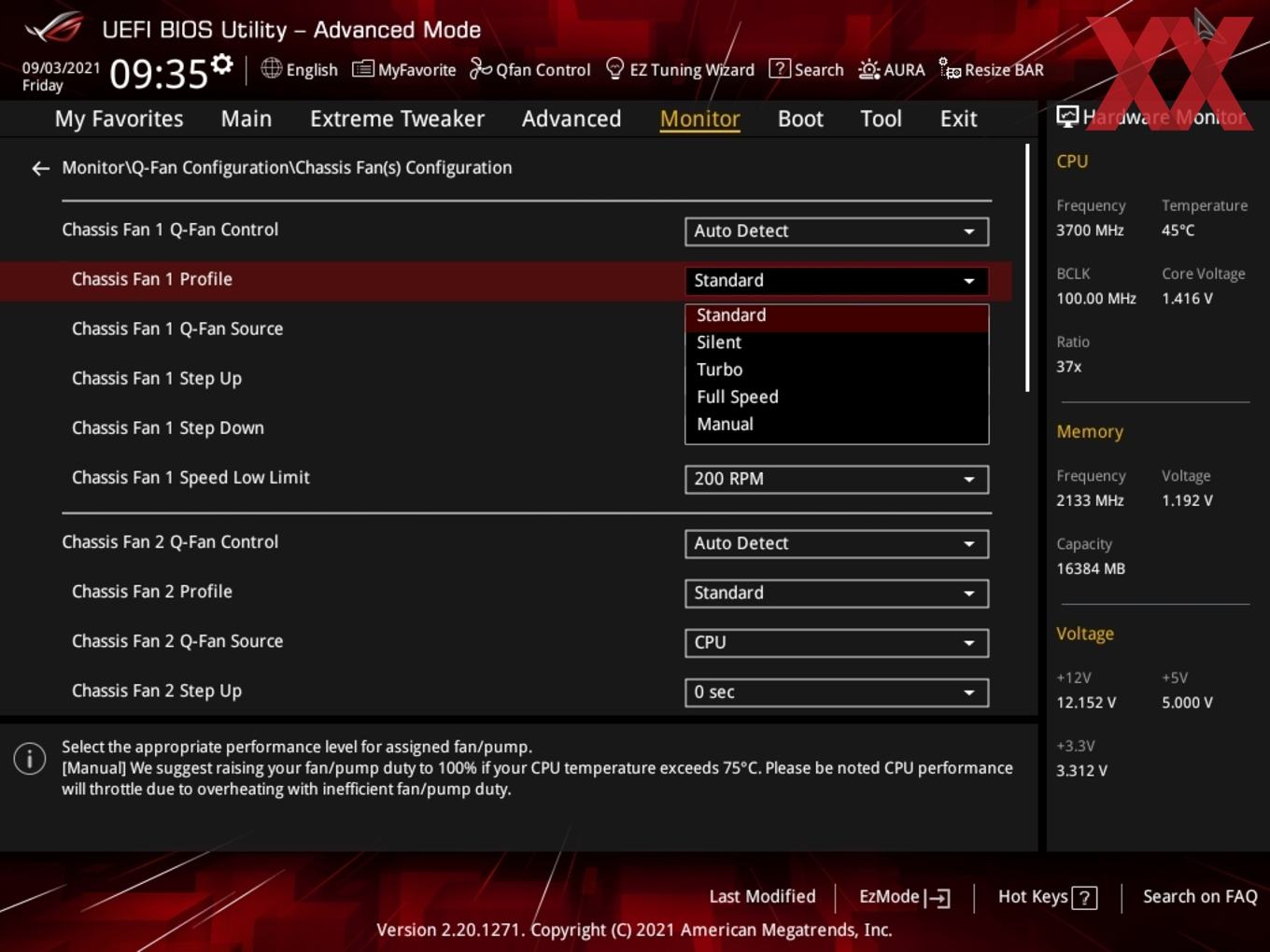Image resolution: width=1270 pixels, height=952 pixels.
Task: Click the Search question mark icon
Action: (x=779, y=68)
